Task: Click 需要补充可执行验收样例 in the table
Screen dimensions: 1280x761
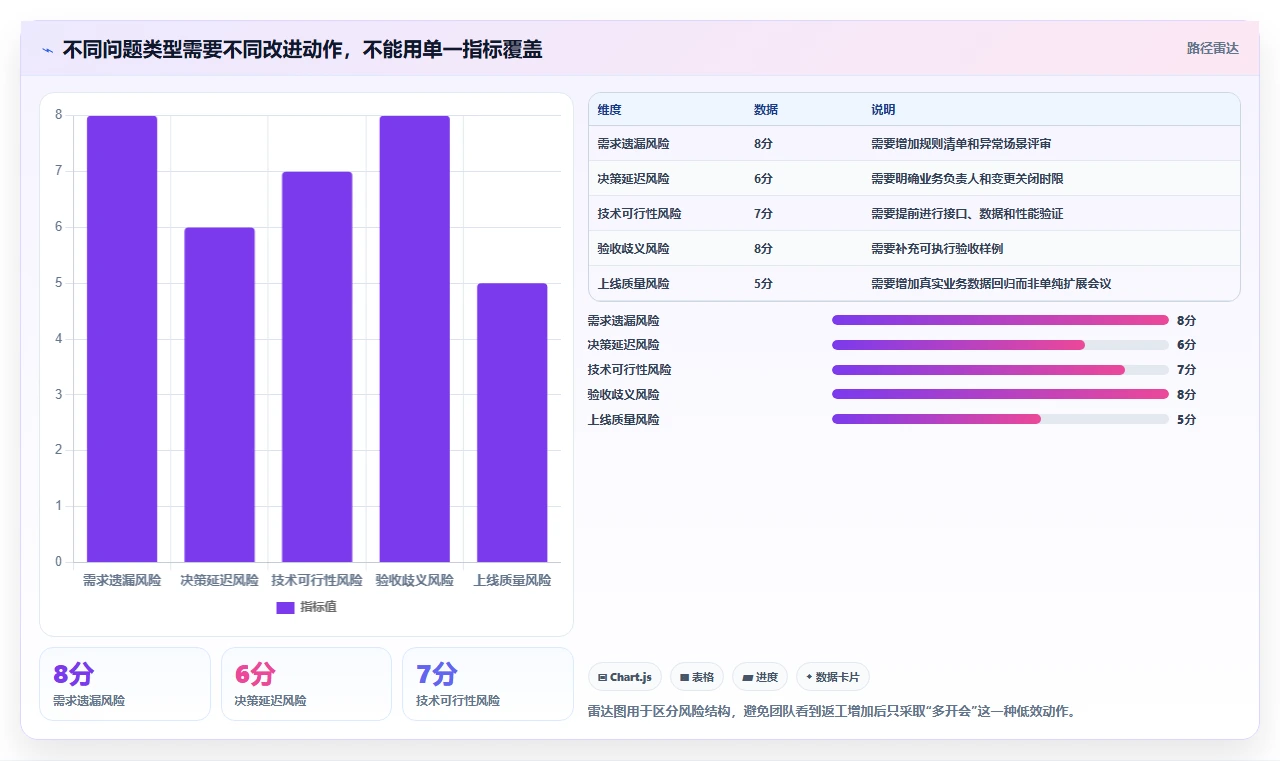Action: [937, 249]
